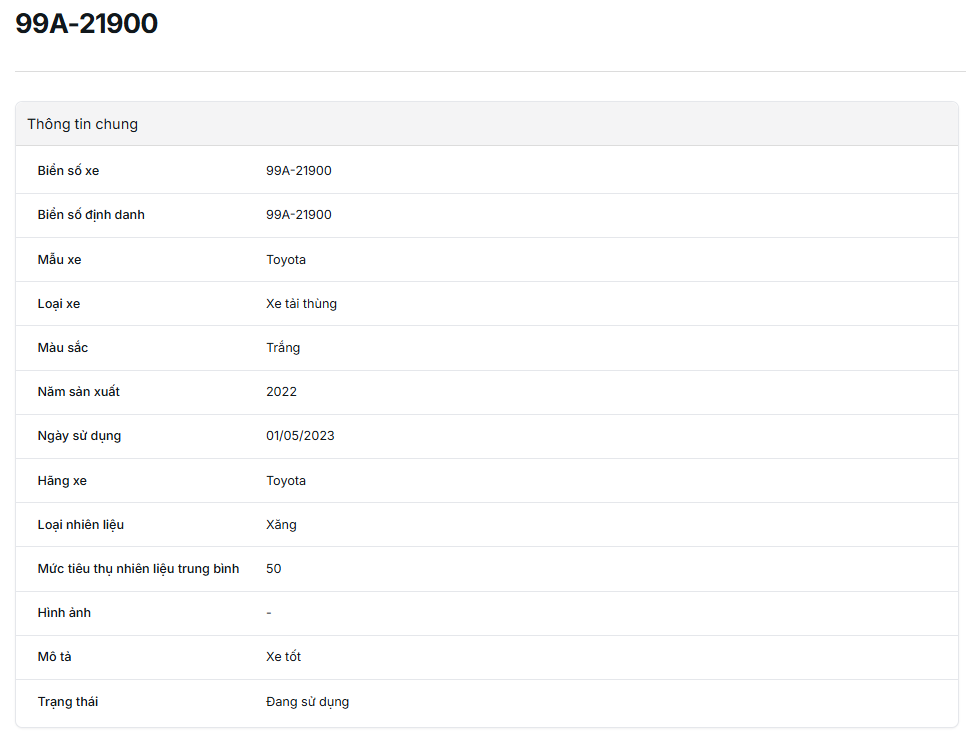
Task: Select the Xăng fuel type value
Action: [281, 525]
